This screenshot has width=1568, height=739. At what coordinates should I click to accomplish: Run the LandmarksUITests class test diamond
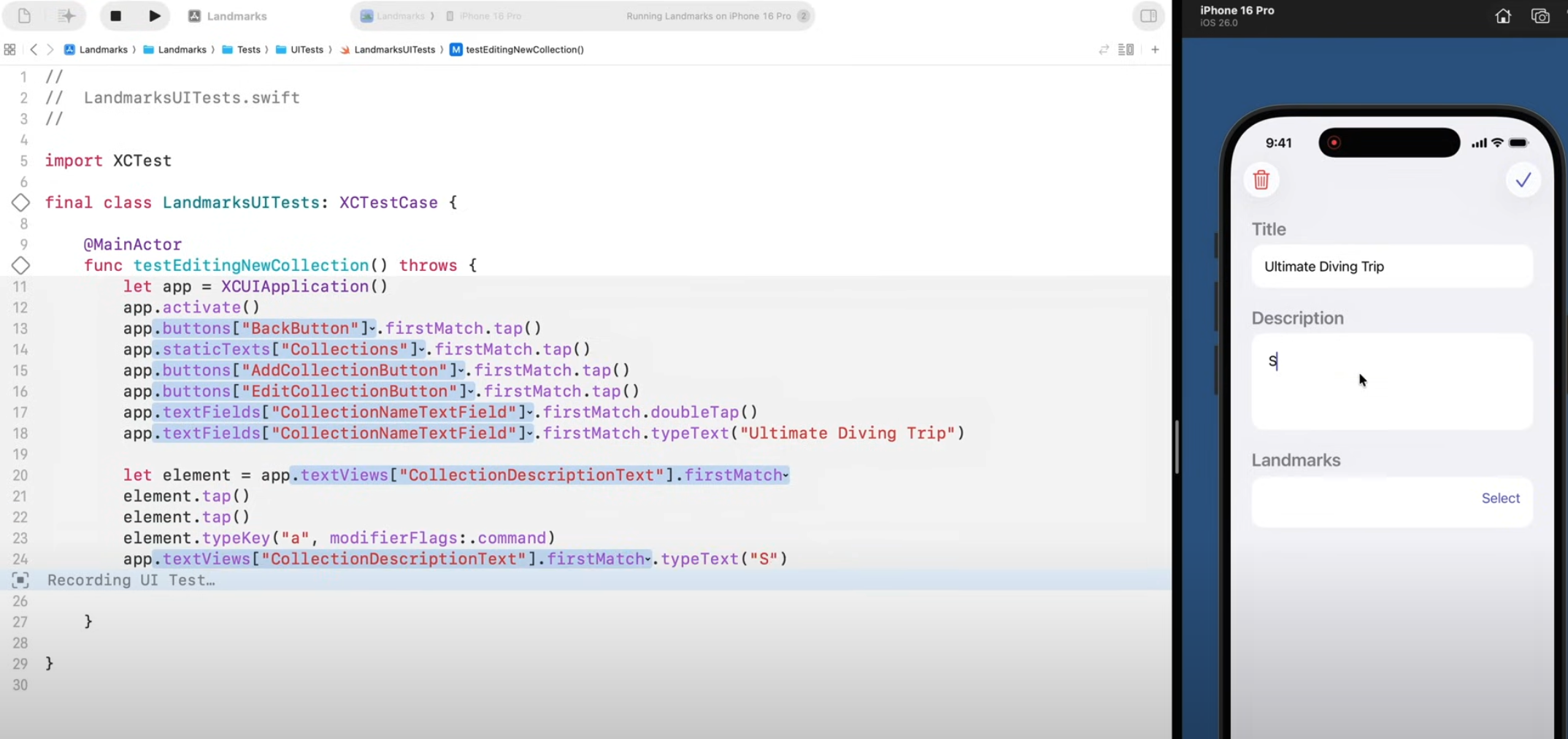[x=20, y=202]
